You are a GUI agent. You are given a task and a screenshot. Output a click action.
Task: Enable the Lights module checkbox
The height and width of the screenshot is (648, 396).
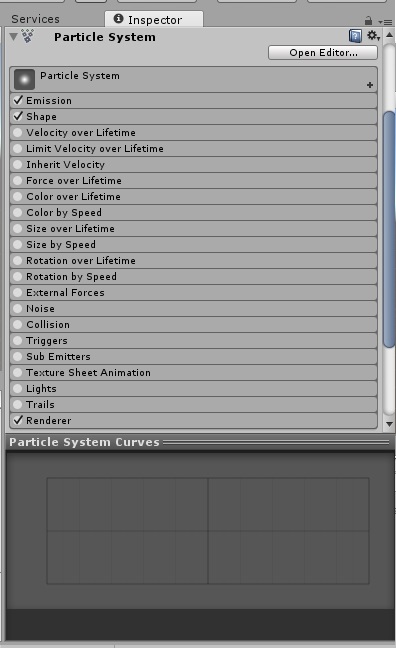17,389
